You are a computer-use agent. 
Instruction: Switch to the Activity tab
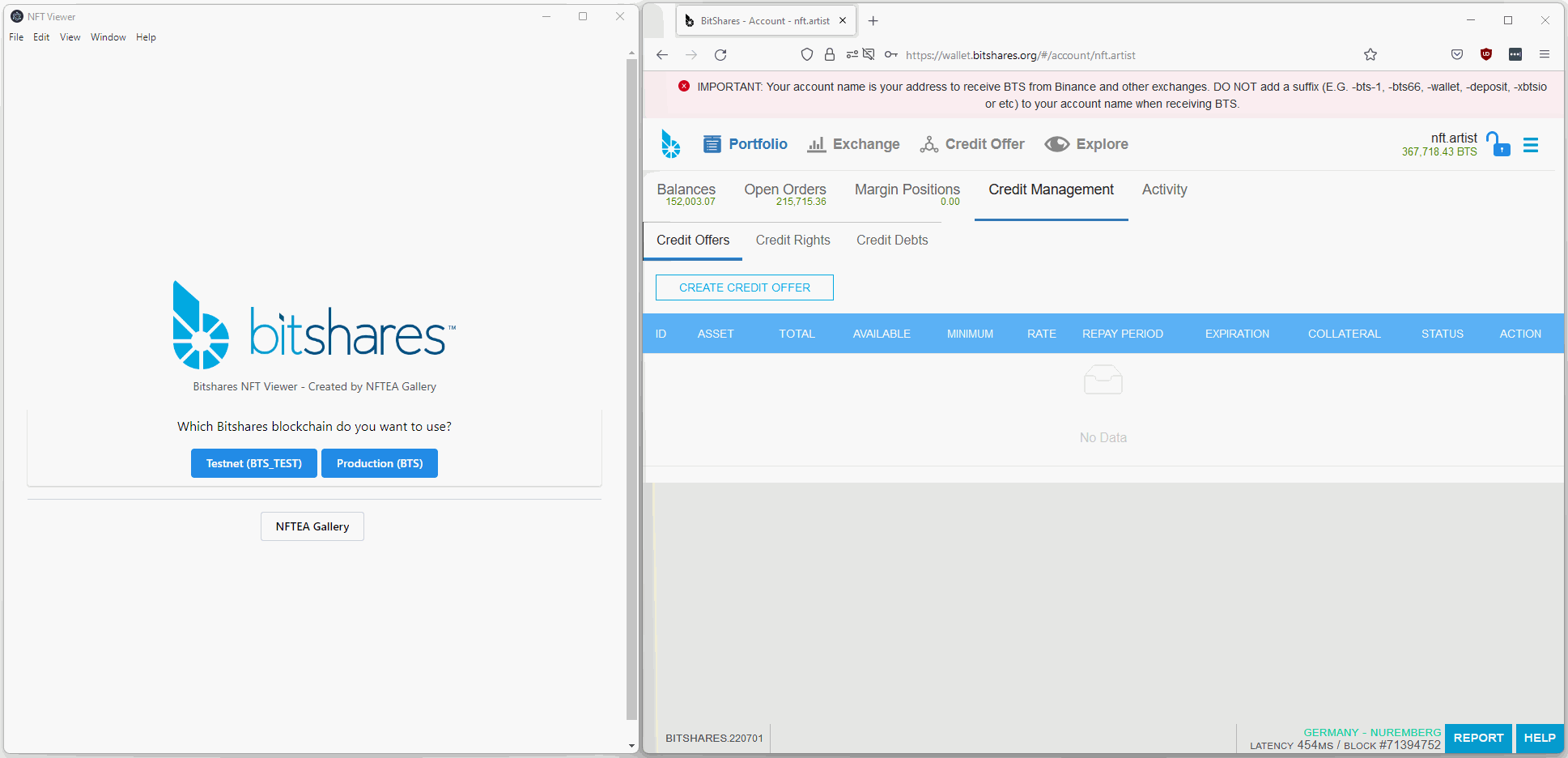pos(1165,189)
